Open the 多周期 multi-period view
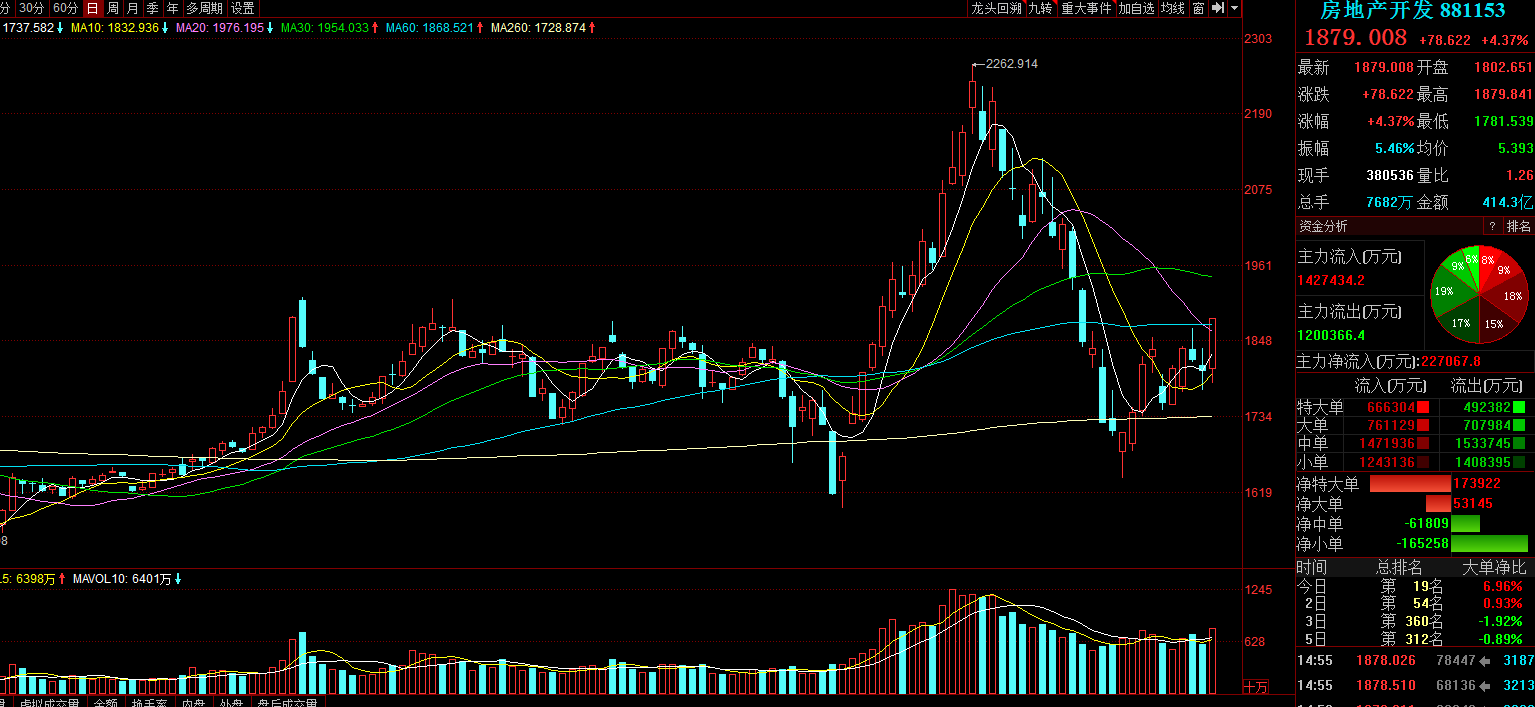Image resolution: width=1535 pixels, height=707 pixels. (204, 8)
